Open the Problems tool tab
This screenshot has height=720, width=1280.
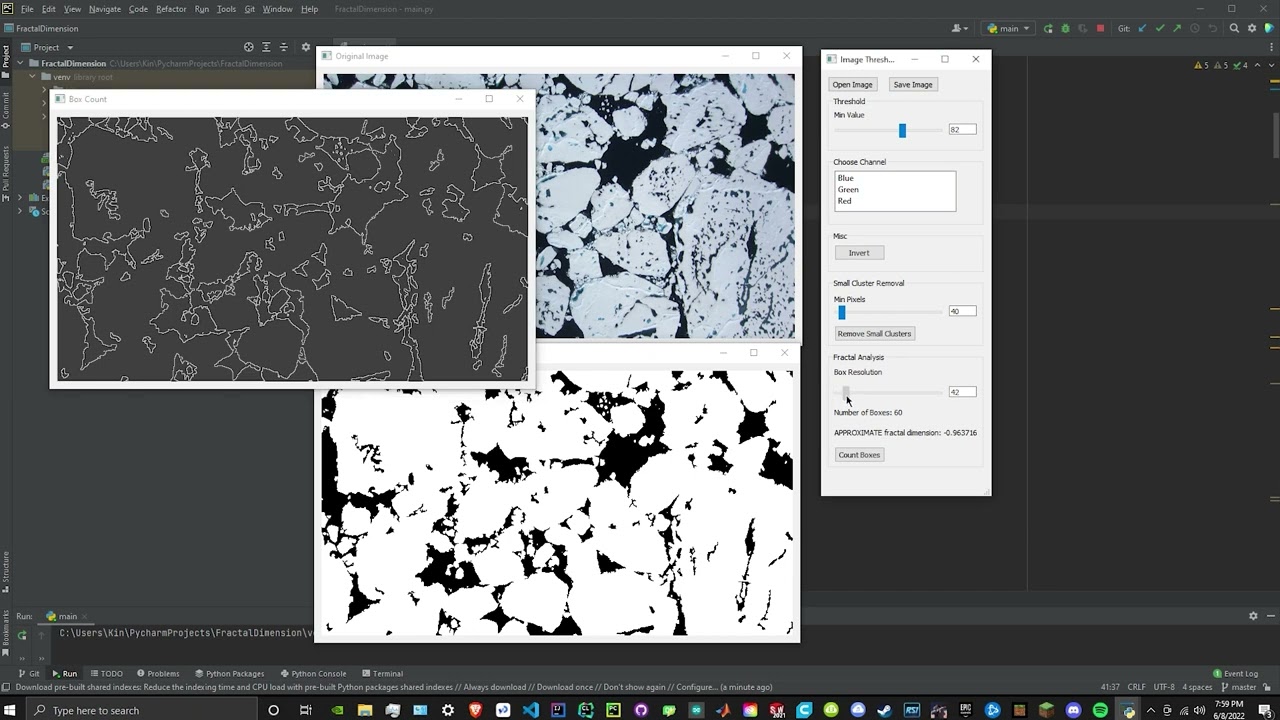pyautogui.click(x=158, y=673)
